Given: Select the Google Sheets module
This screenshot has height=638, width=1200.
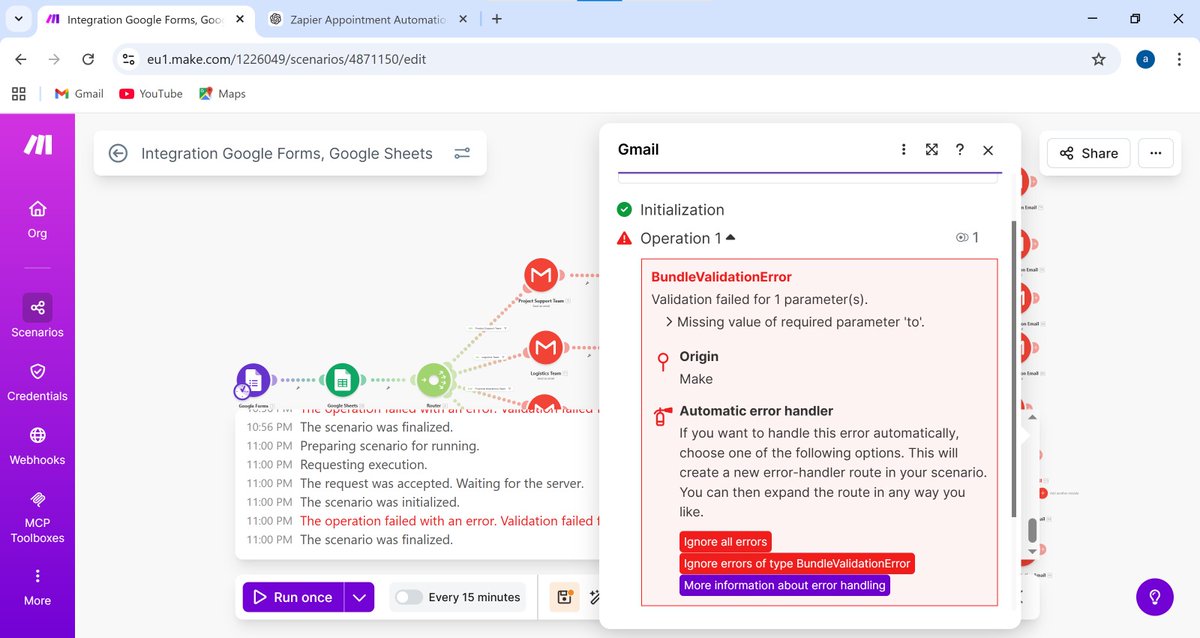Looking at the screenshot, I should pos(342,380).
